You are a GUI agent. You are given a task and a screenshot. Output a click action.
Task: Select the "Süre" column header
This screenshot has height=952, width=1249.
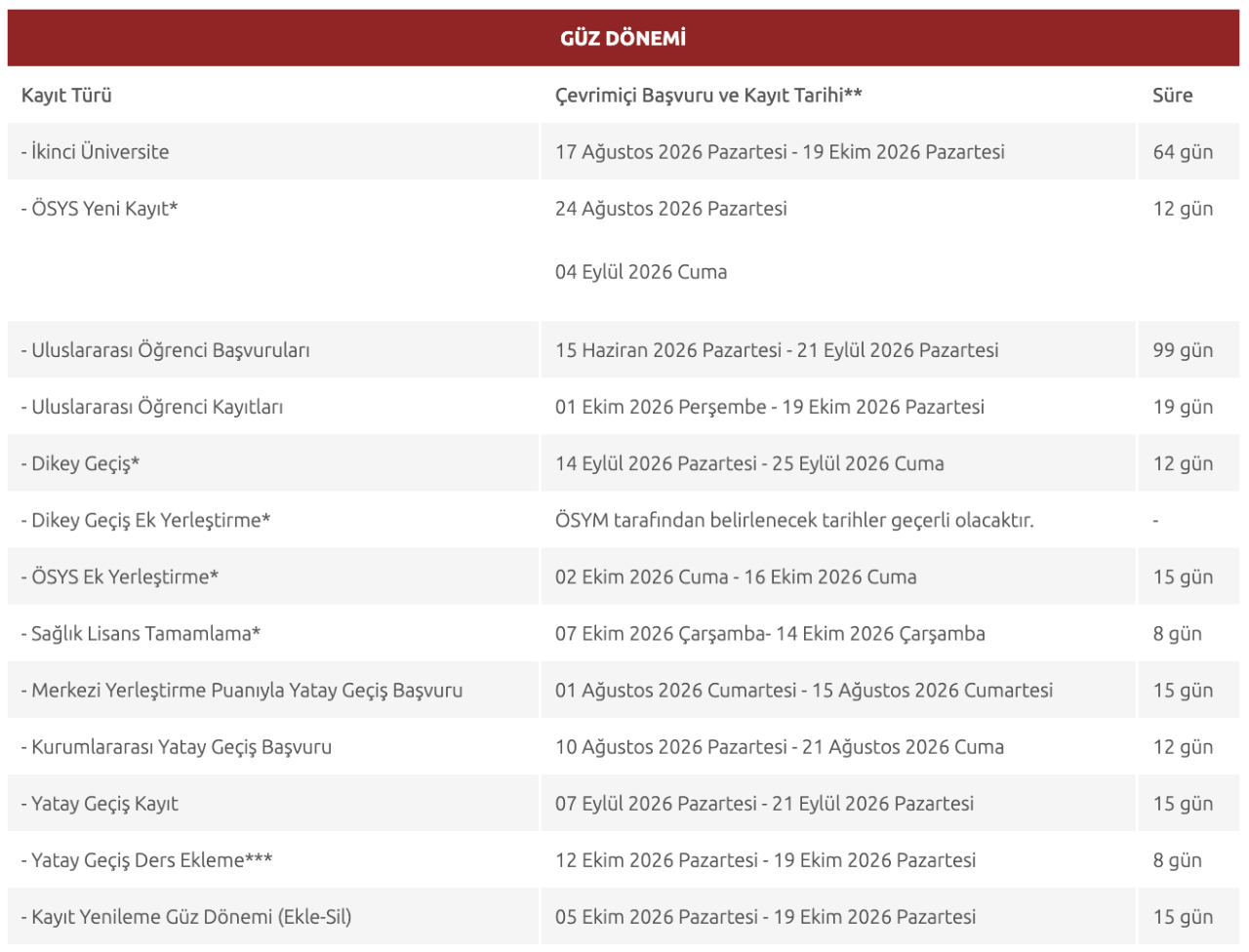[x=1173, y=95]
